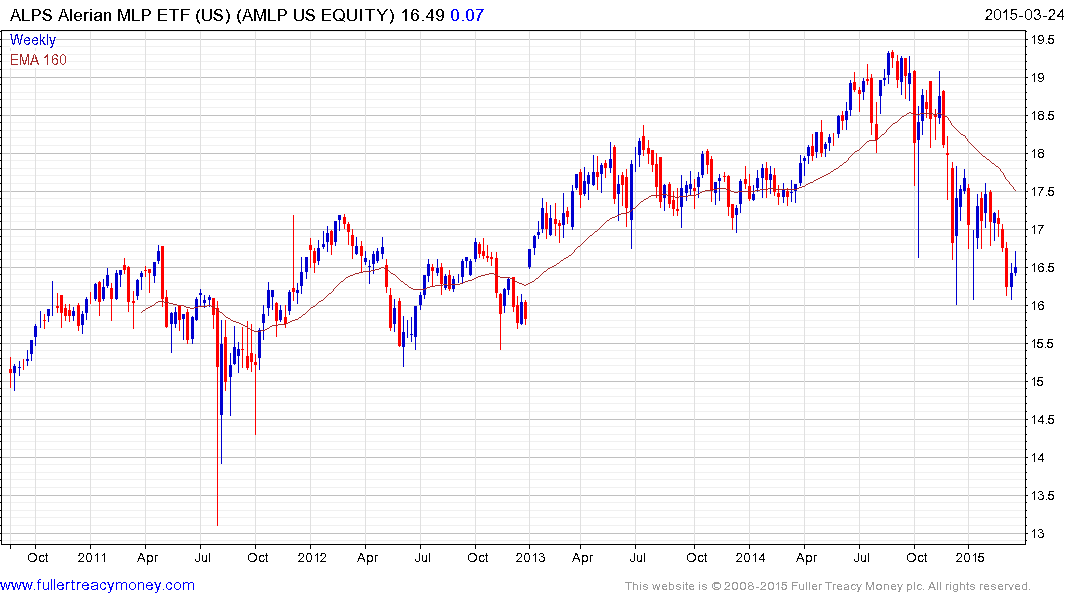Click the blue price change 0.07
The image size is (1075, 600).
tap(467, 15)
